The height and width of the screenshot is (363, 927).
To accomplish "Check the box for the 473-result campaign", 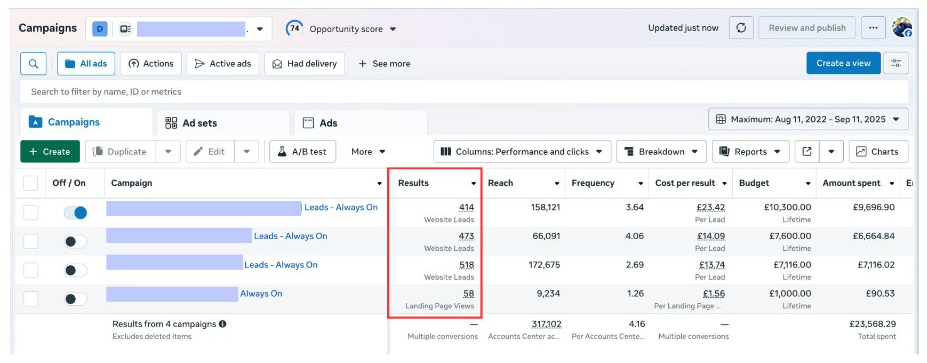I will pyautogui.click(x=30, y=241).
